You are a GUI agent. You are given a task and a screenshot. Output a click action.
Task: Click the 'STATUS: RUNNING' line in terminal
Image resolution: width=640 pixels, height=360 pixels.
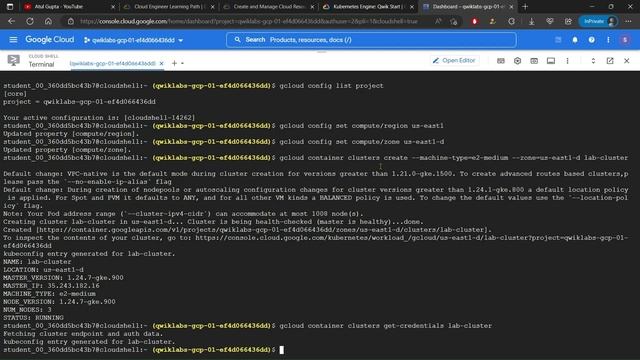pyautogui.click(x=33, y=318)
